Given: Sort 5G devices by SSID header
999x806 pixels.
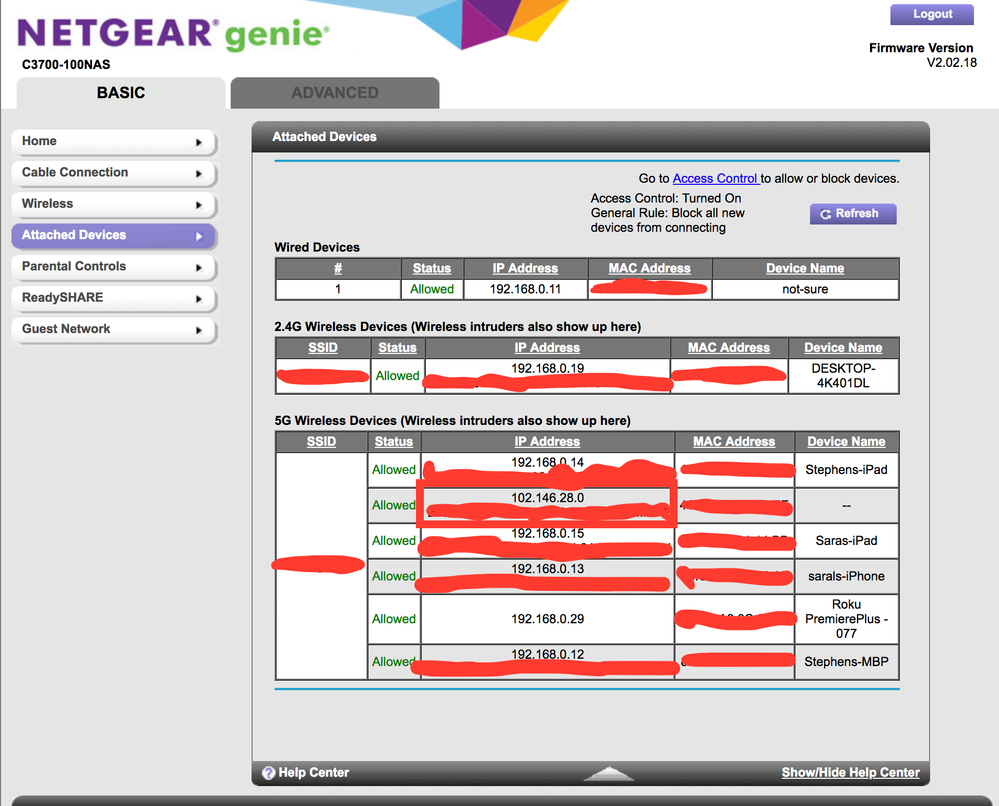Looking at the screenshot, I should 321,441.
